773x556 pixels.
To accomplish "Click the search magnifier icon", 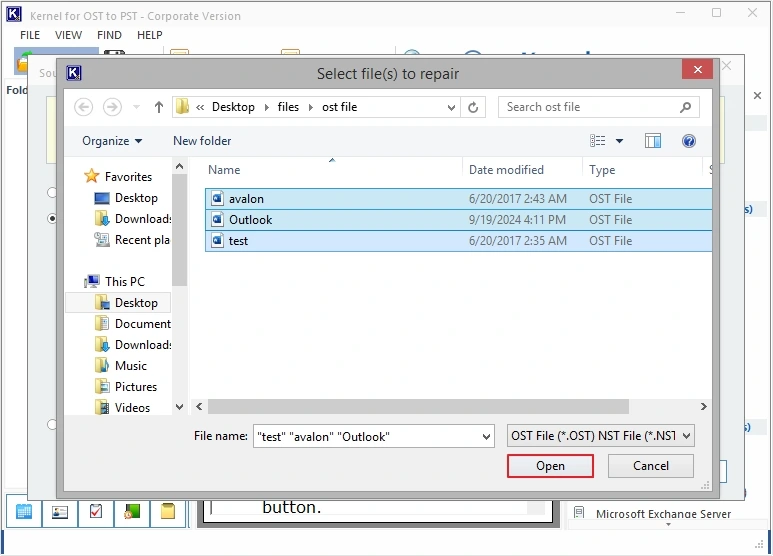I will [x=685, y=107].
